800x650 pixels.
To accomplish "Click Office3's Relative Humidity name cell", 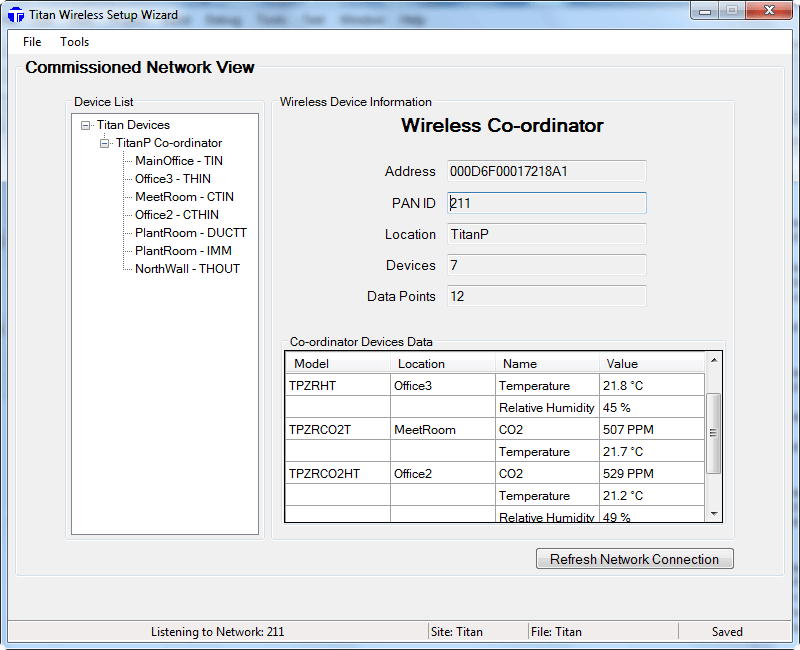I will [x=547, y=408].
